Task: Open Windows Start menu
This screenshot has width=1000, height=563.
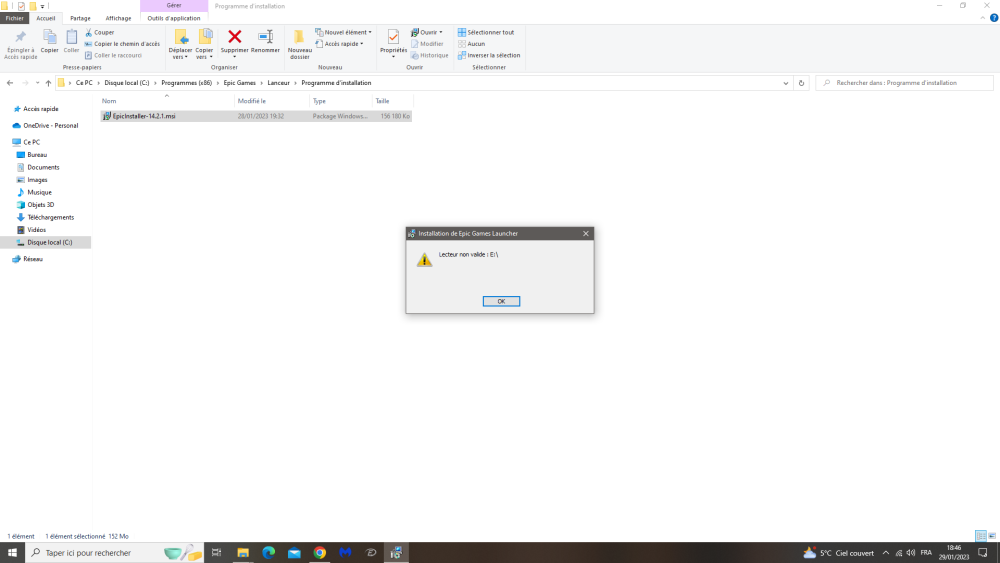Action: (12, 553)
